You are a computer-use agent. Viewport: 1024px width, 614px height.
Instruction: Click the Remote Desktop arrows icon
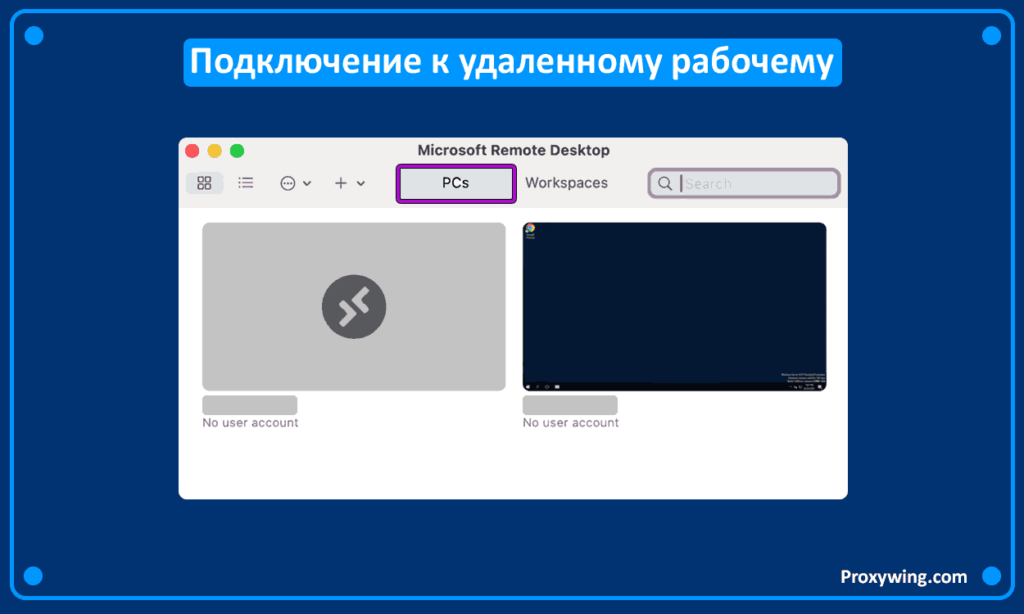(x=354, y=307)
